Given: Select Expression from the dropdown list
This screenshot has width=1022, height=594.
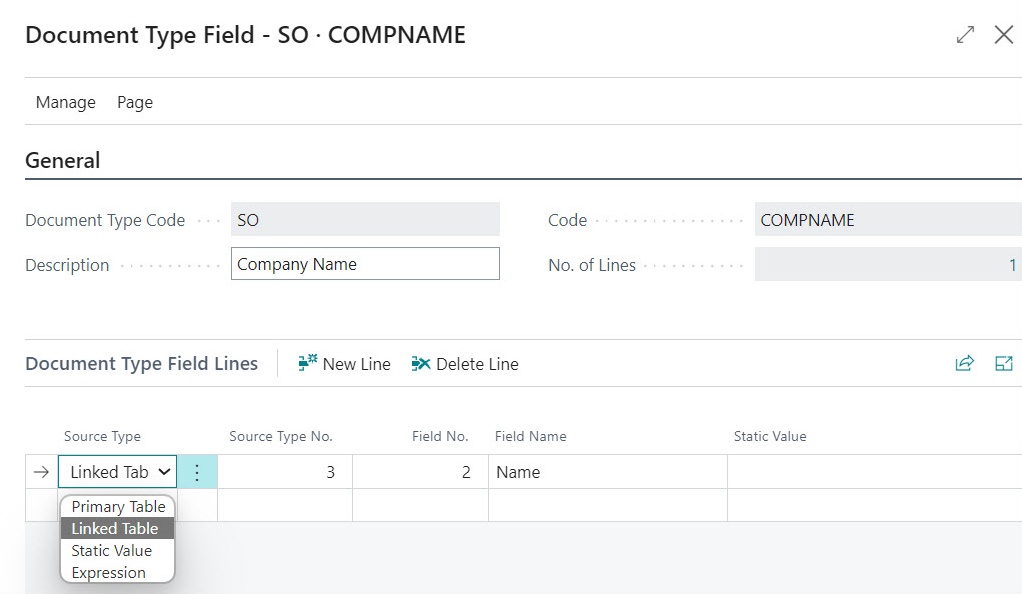Looking at the screenshot, I should 109,573.
